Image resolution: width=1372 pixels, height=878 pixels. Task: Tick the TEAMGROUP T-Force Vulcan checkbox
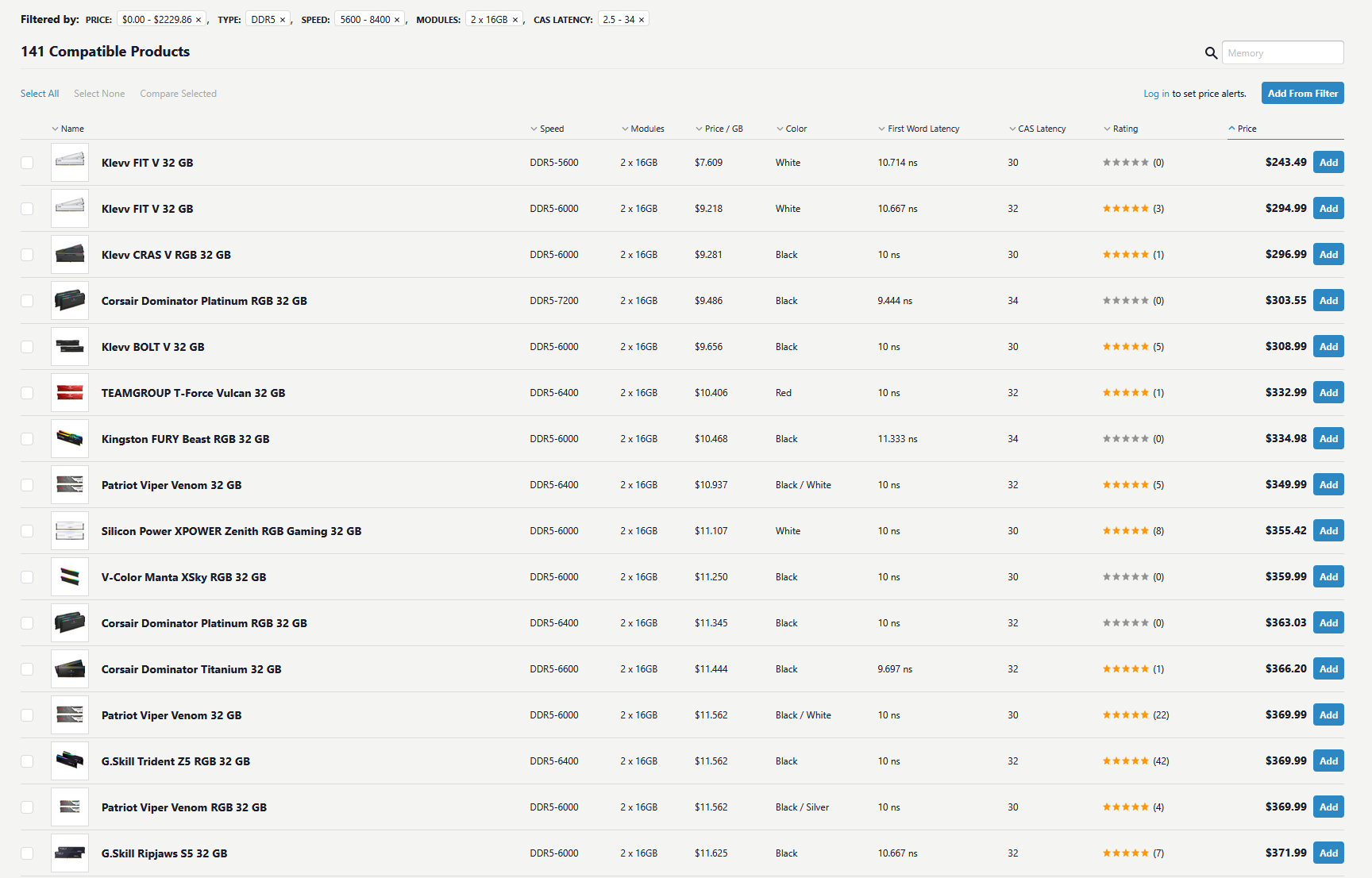click(x=27, y=393)
